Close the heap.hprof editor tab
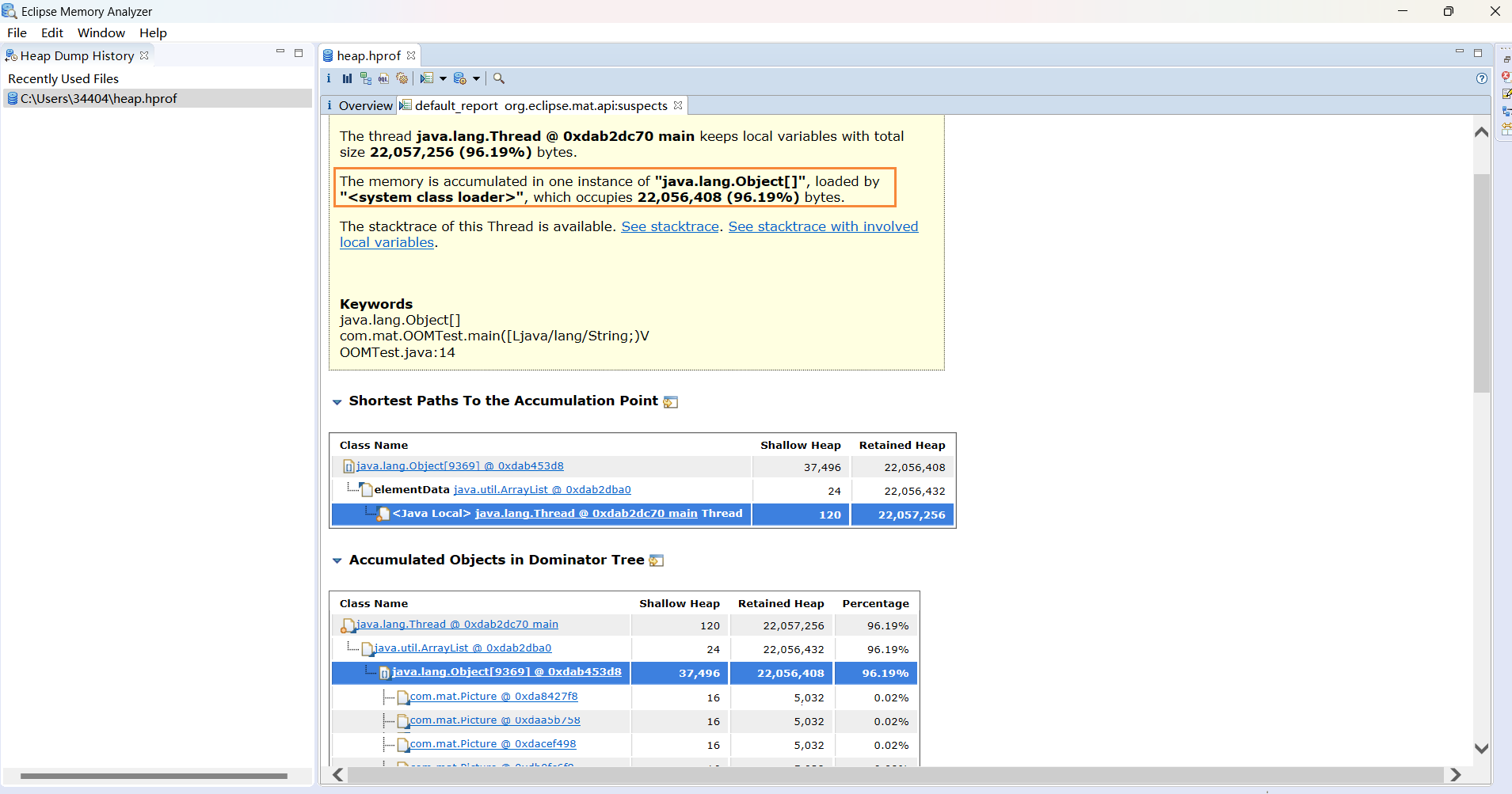 point(411,55)
